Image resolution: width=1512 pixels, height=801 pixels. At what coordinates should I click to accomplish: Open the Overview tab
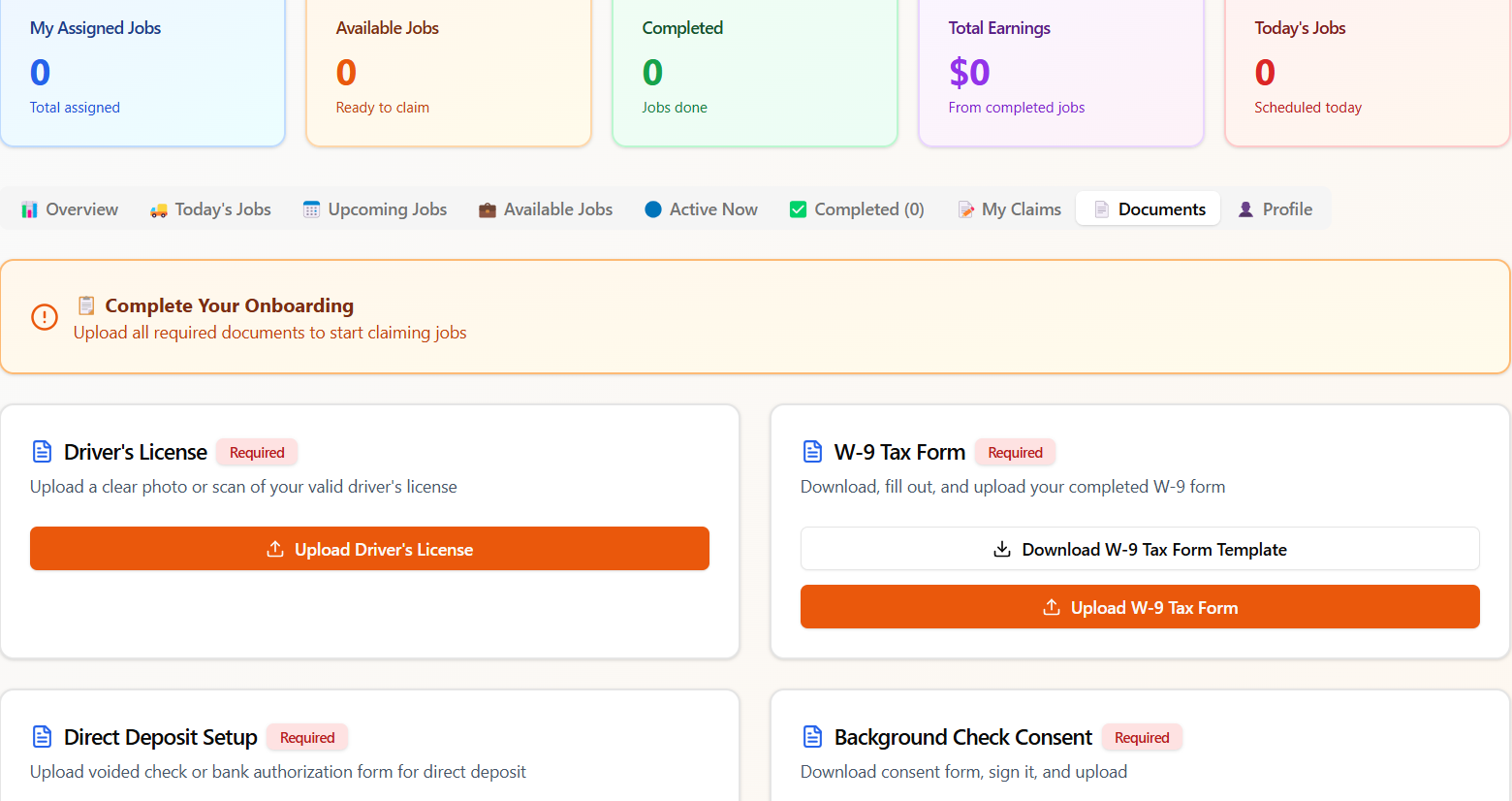(70, 209)
